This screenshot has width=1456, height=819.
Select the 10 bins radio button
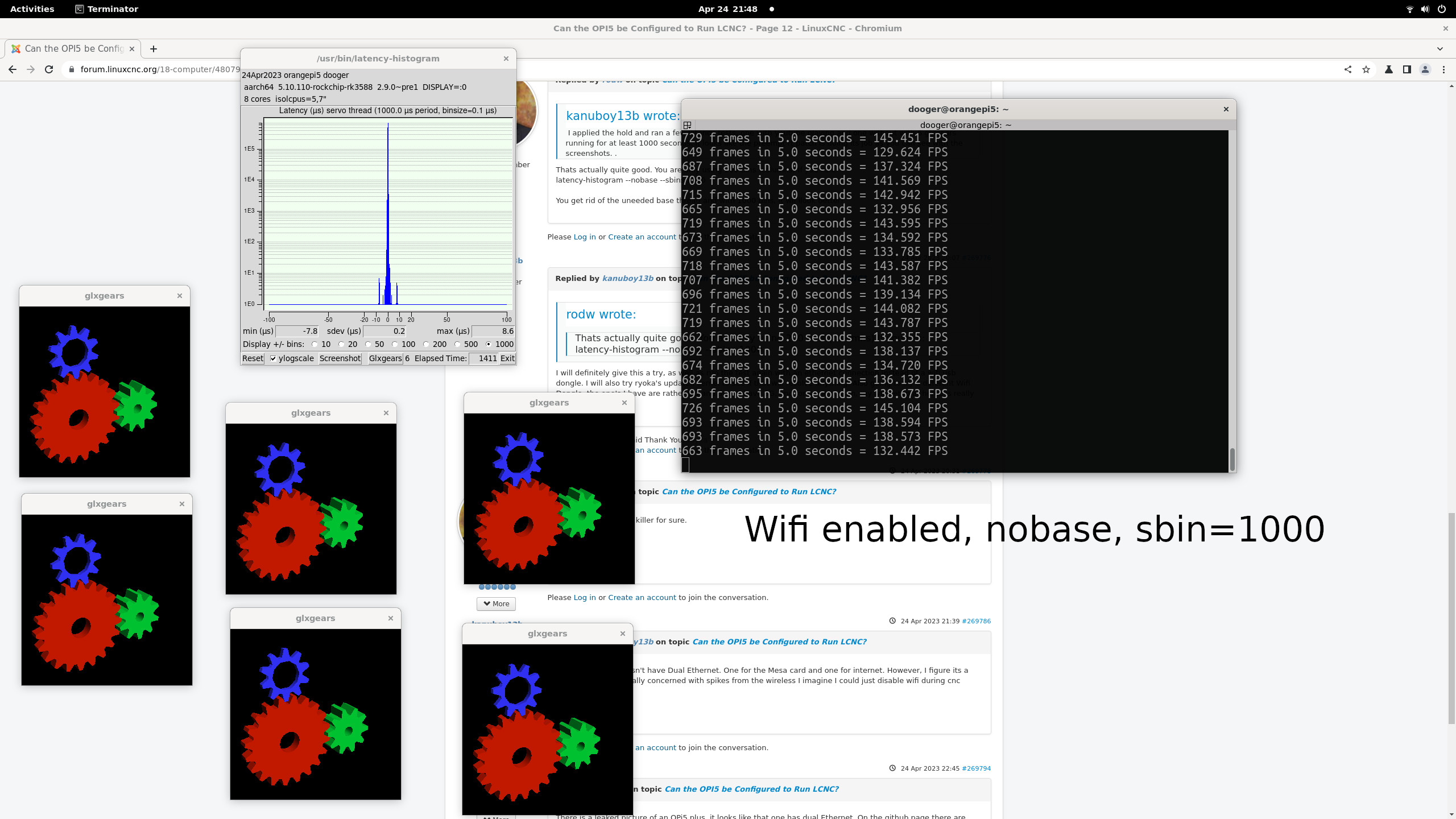tap(315, 344)
